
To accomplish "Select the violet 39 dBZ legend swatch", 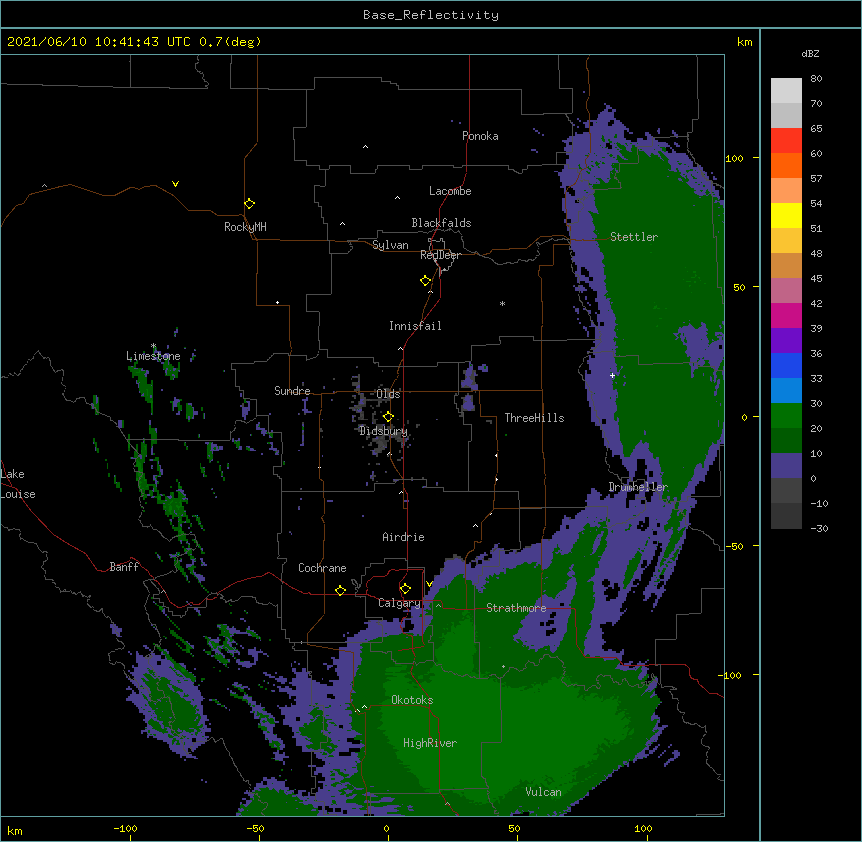I will tap(786, 341).
